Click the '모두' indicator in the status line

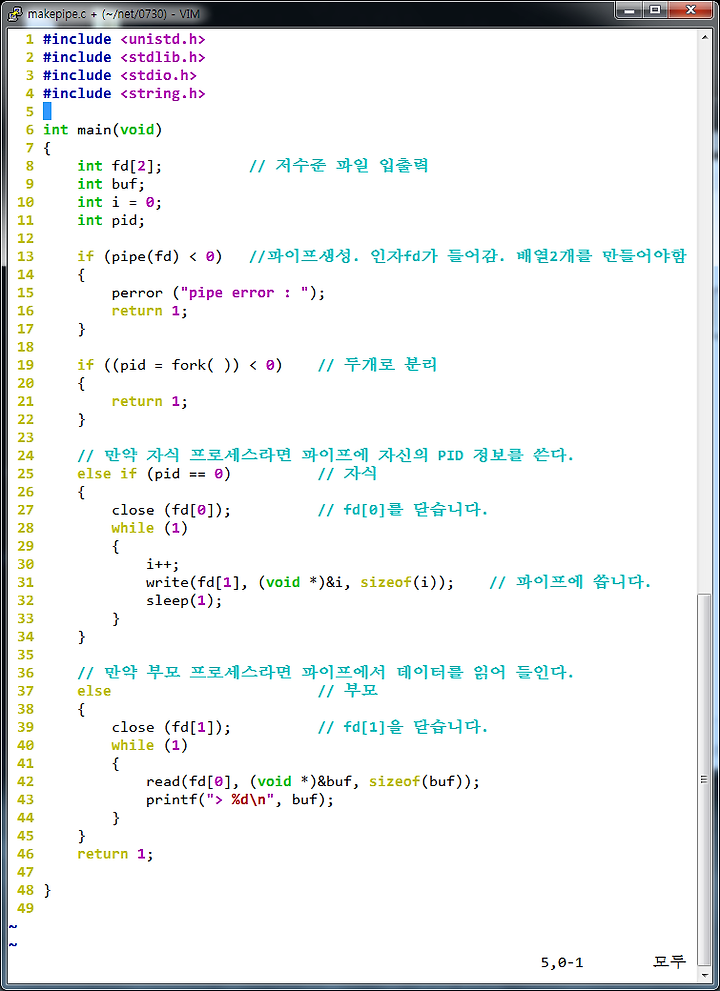(x=669, y=963)
